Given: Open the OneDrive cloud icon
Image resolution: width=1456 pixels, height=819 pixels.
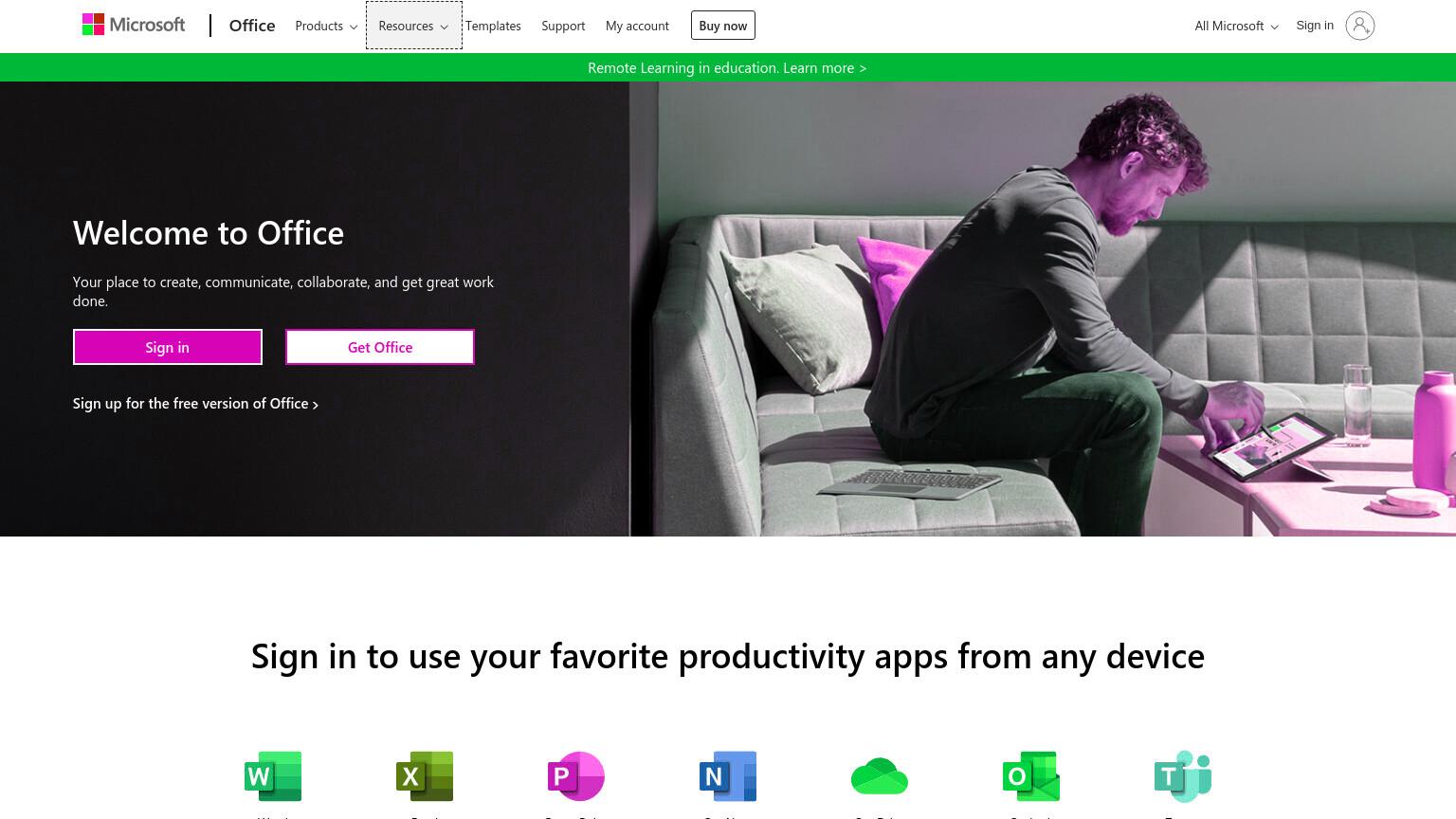Looking at the screenshot, I should pyautogui.click(x=880, y=776).
